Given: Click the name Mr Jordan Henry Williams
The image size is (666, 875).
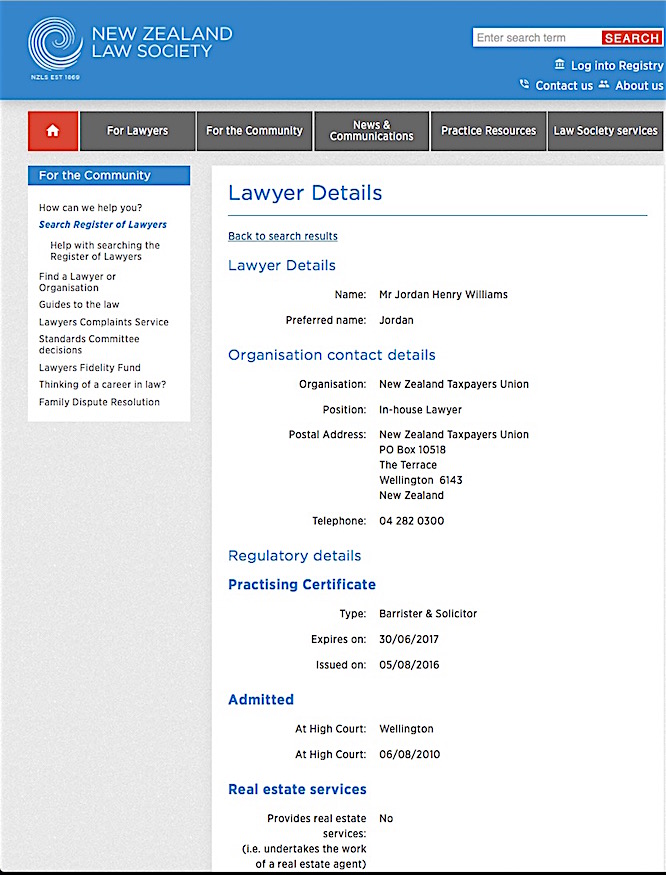Looking at the screenshot, I should [x=443, y=295].
